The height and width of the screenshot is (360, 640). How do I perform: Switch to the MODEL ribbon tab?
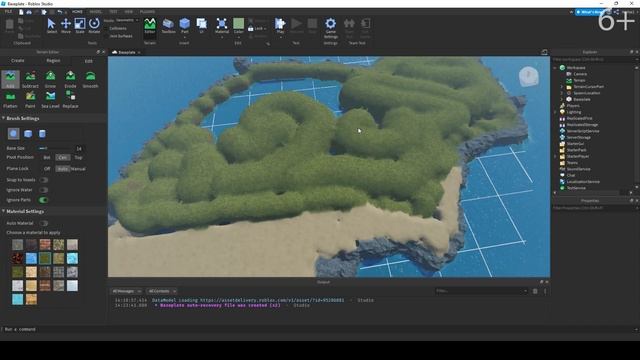(96, 12)
